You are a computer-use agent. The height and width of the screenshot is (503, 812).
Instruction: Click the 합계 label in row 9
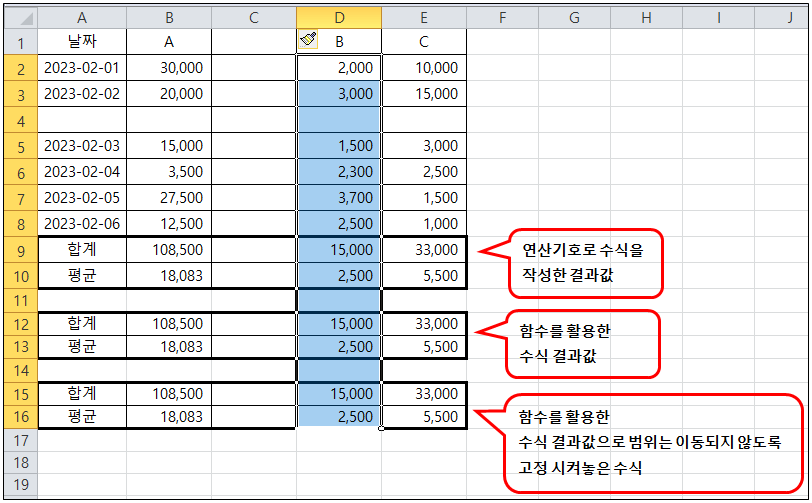pyautogui.click(x=82, y=250)
